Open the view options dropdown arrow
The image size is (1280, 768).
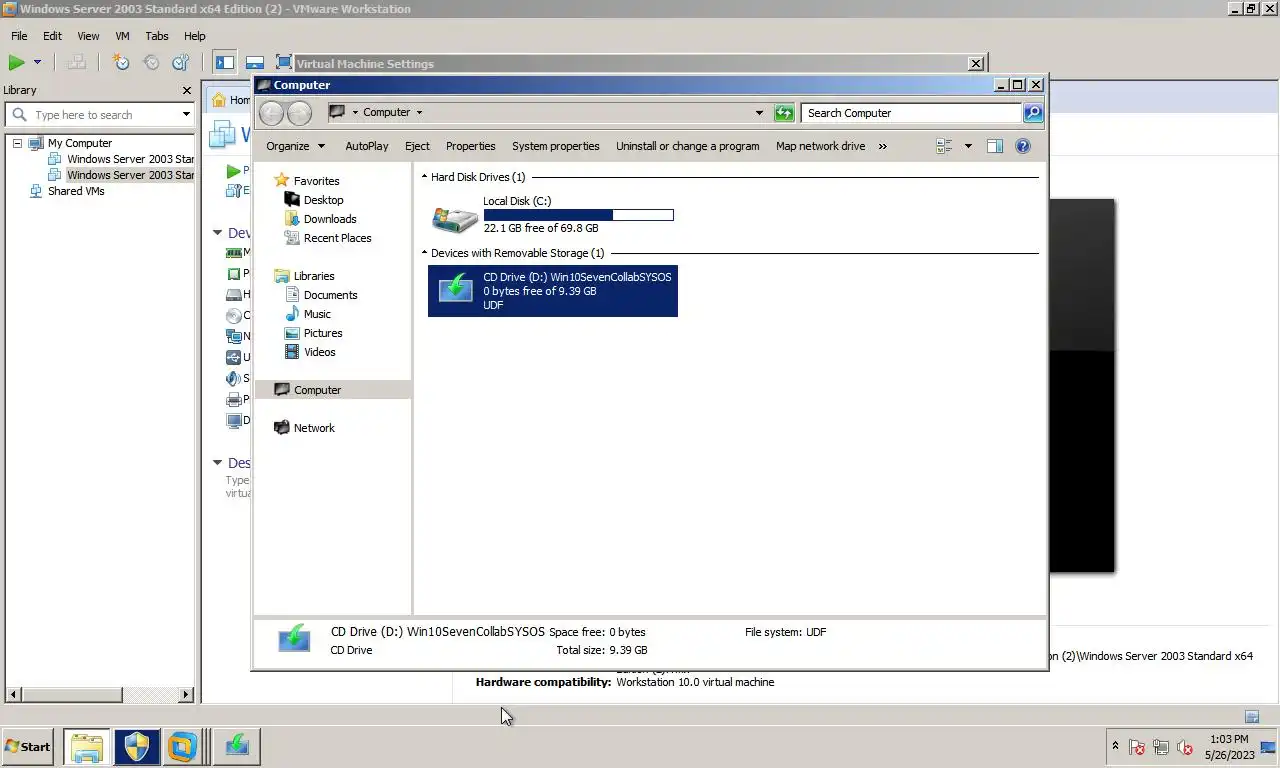click(x=968, y=146)
